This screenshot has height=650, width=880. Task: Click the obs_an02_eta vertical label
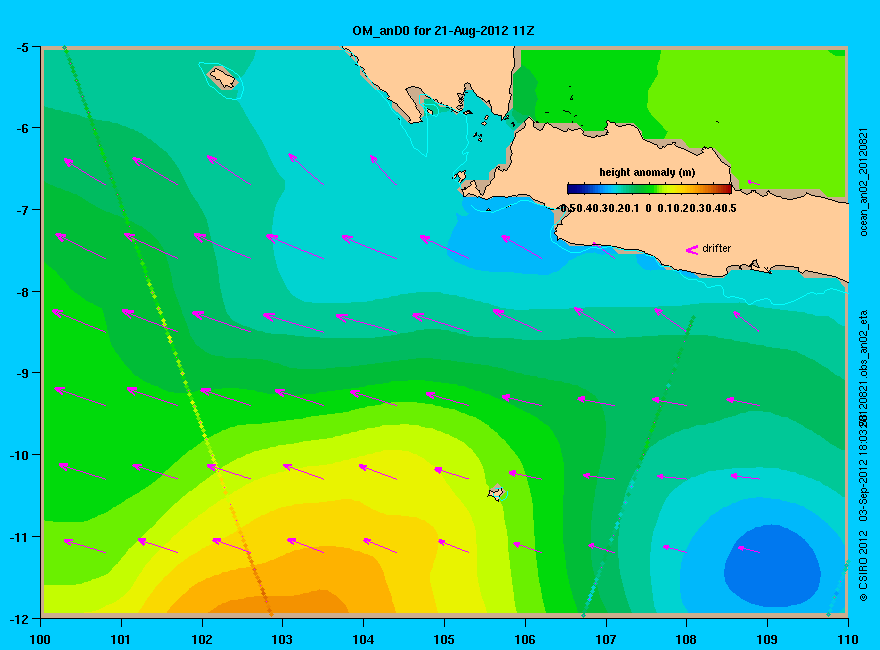(864, 344)
